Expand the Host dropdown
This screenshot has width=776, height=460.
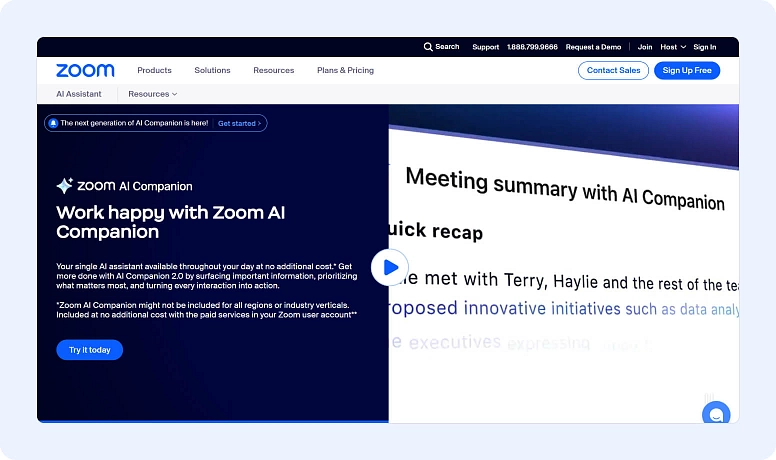tap(673, 47)
